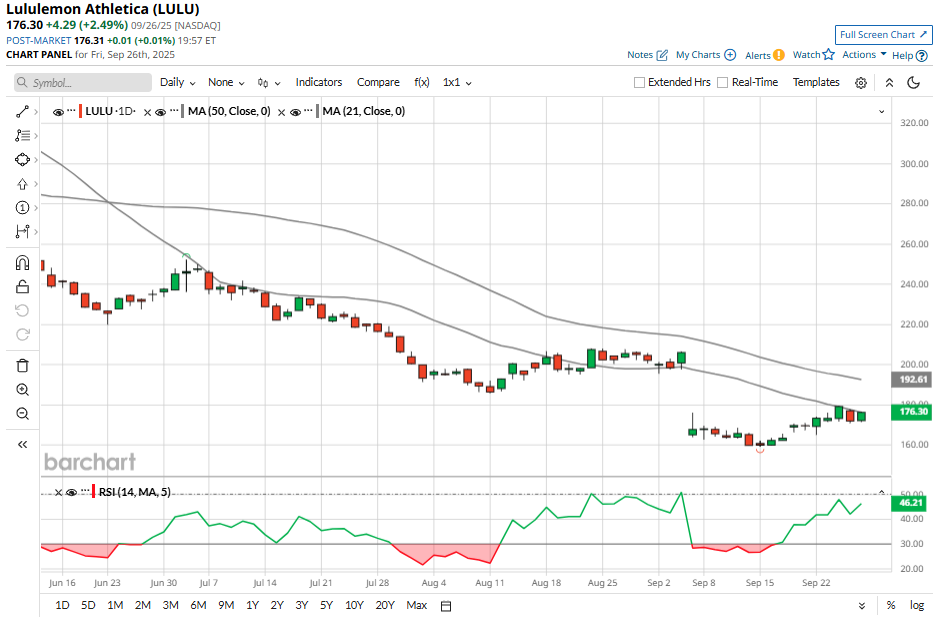This screenshot has height=634, width=946.
Task: Click the undo arrow icon
Action: [x=22, y=311]
